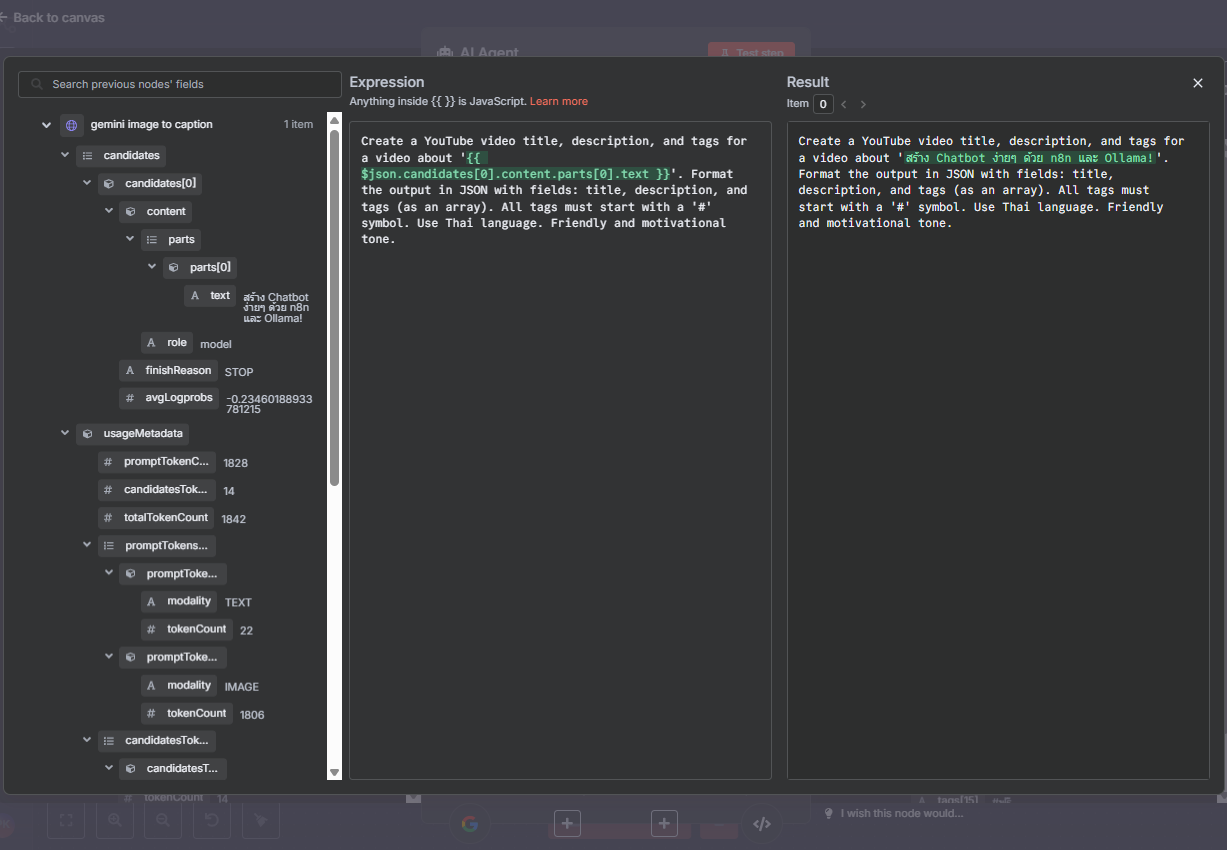Click the field tree scrollbar down arrow
The image size is (1227, 850).
coord(335,772)
